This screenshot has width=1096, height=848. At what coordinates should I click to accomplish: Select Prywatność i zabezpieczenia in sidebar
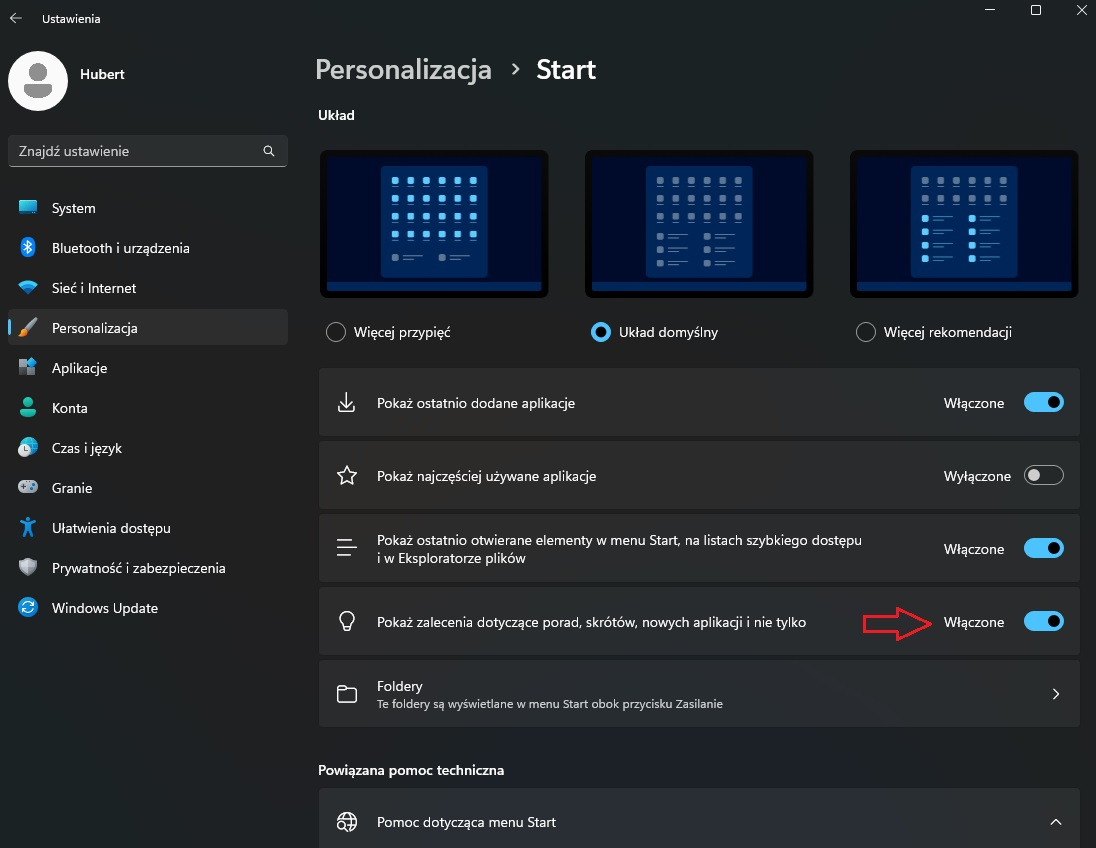pos(139,567)
